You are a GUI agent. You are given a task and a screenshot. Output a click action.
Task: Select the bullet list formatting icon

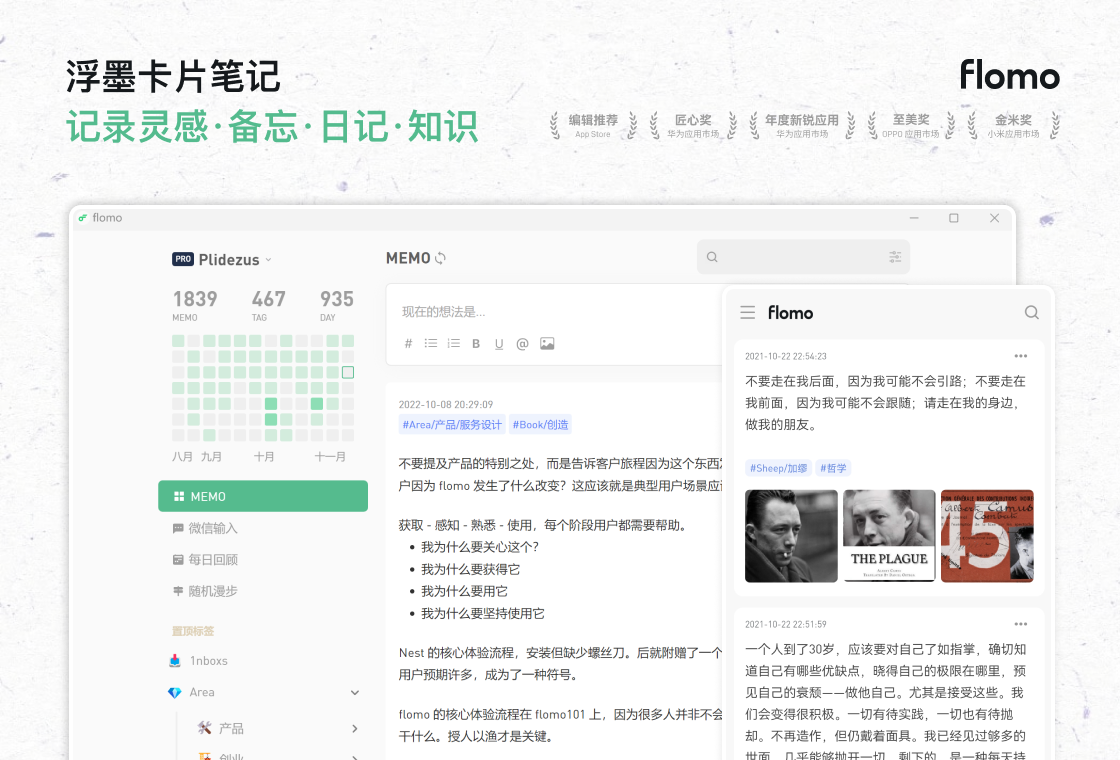pos(431,343)
